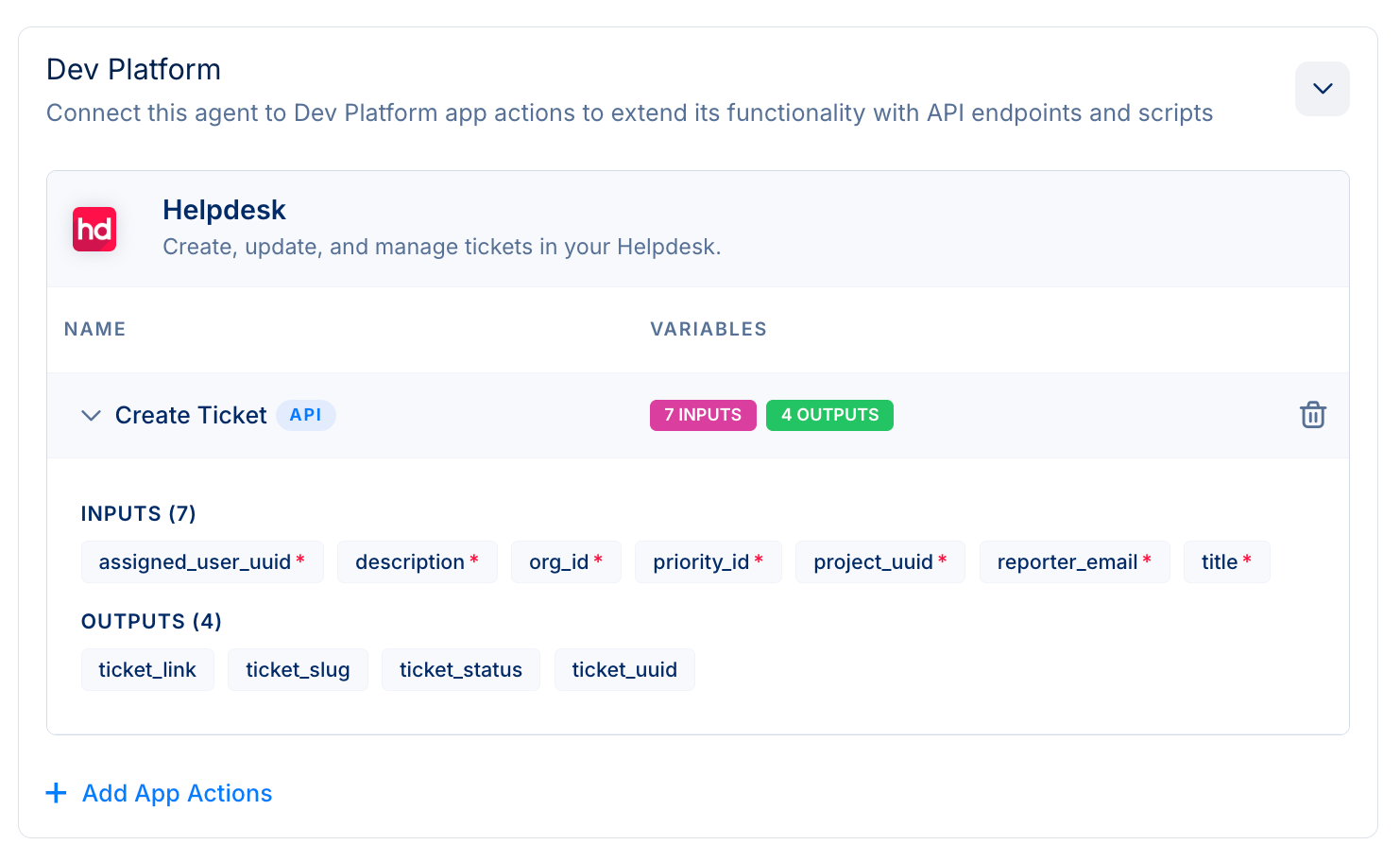The width and height of the screenshot is (1400, 862).
Task: Open the Add App Actions link
Action: (177, 793)
